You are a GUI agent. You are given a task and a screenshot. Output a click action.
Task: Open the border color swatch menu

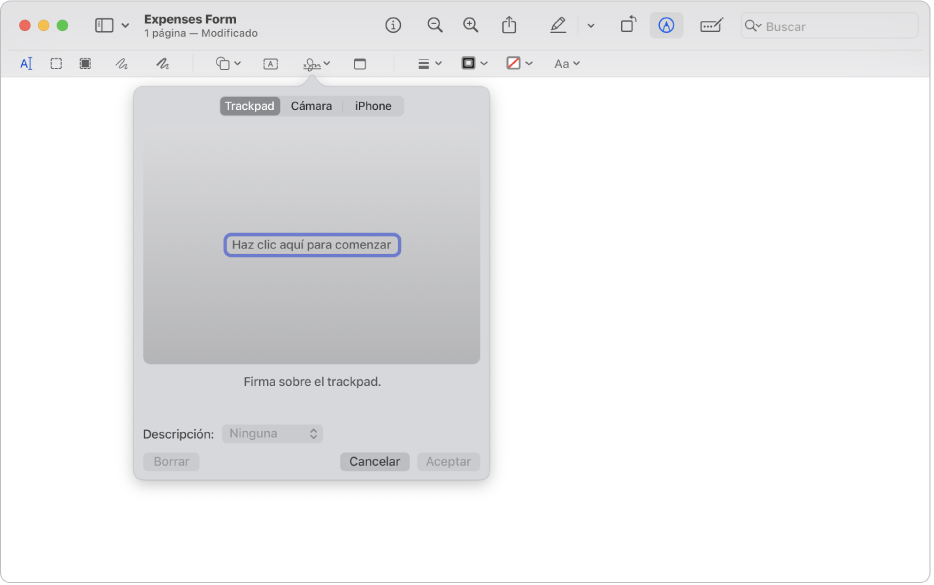coord(473,63)
